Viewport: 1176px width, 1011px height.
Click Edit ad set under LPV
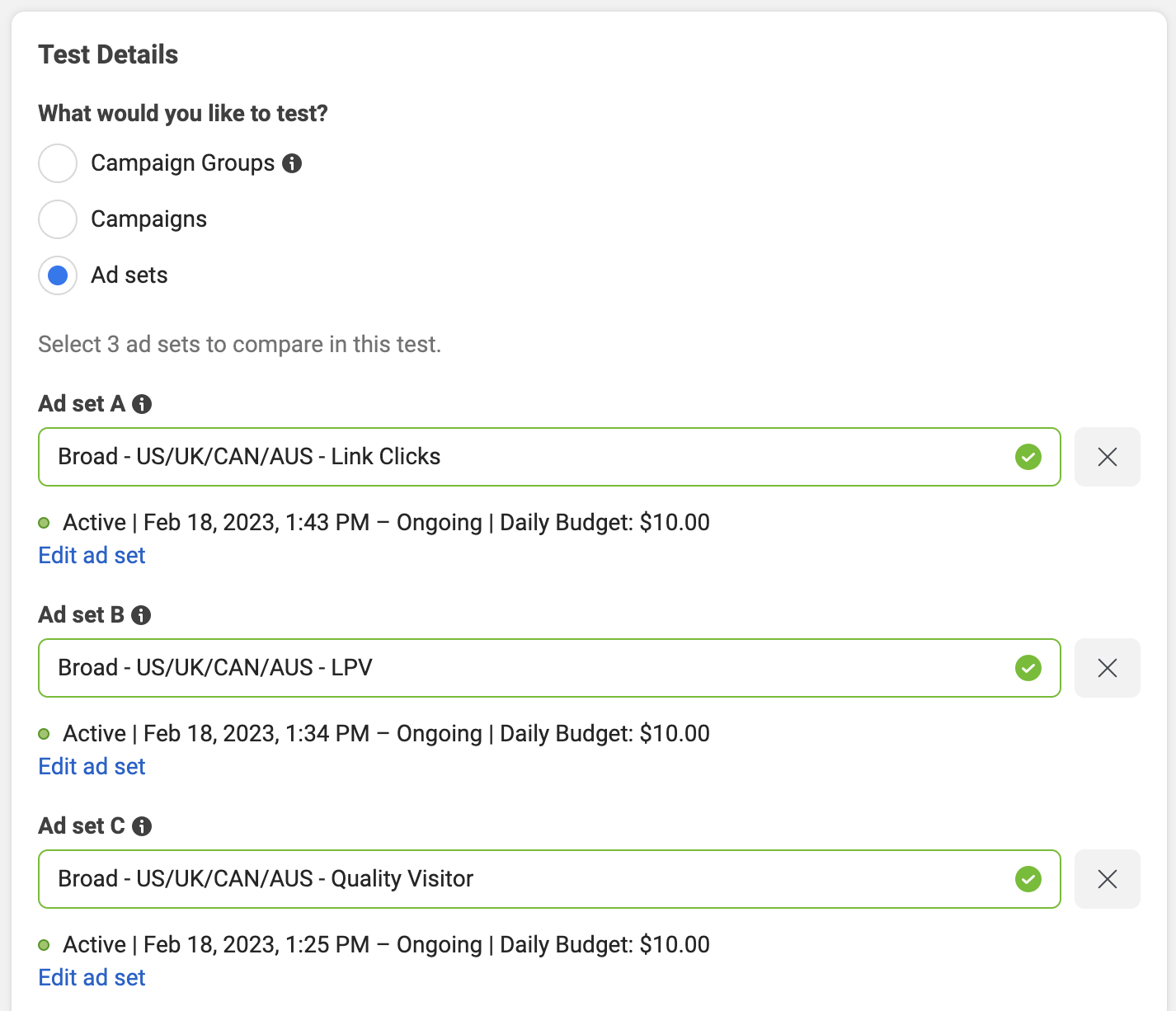click(92, 767)
